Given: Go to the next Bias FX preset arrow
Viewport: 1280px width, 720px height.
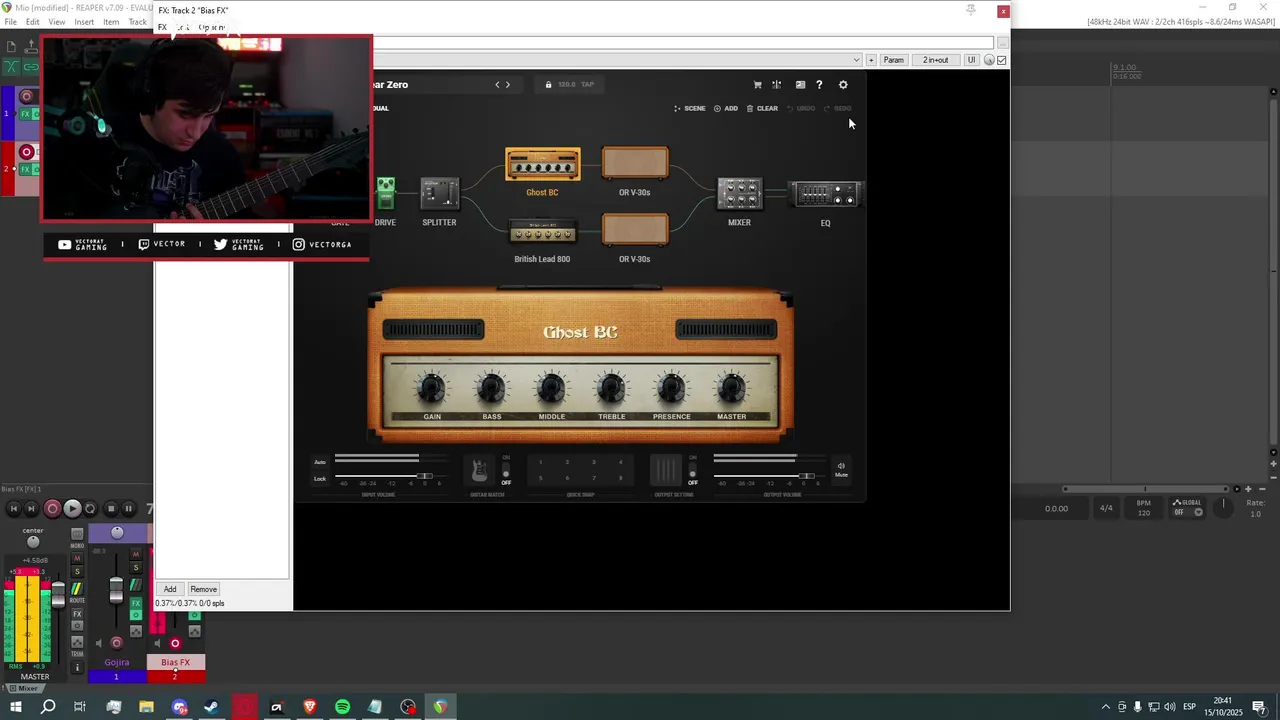Looking at the screenshot, I should click(x=508, y=85).
